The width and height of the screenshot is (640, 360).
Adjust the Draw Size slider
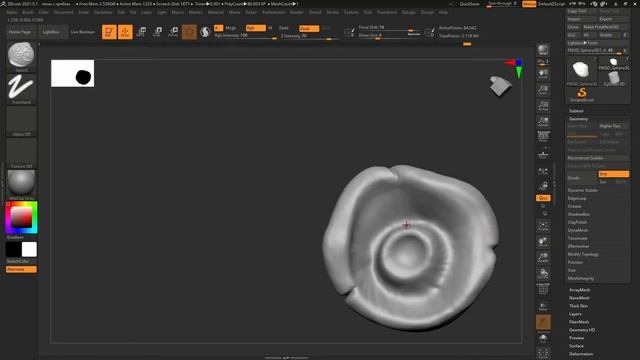389,36
